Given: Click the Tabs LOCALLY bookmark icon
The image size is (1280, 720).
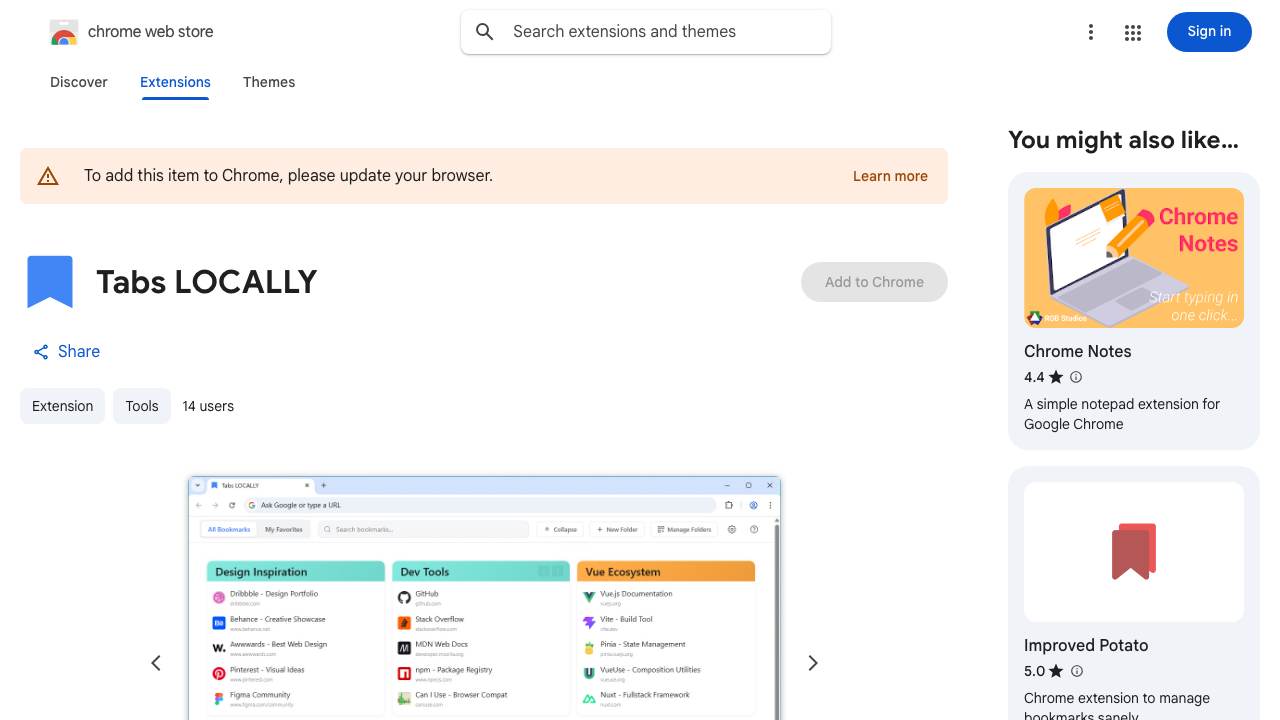Looking at the screenshot, I should point(50,282).
